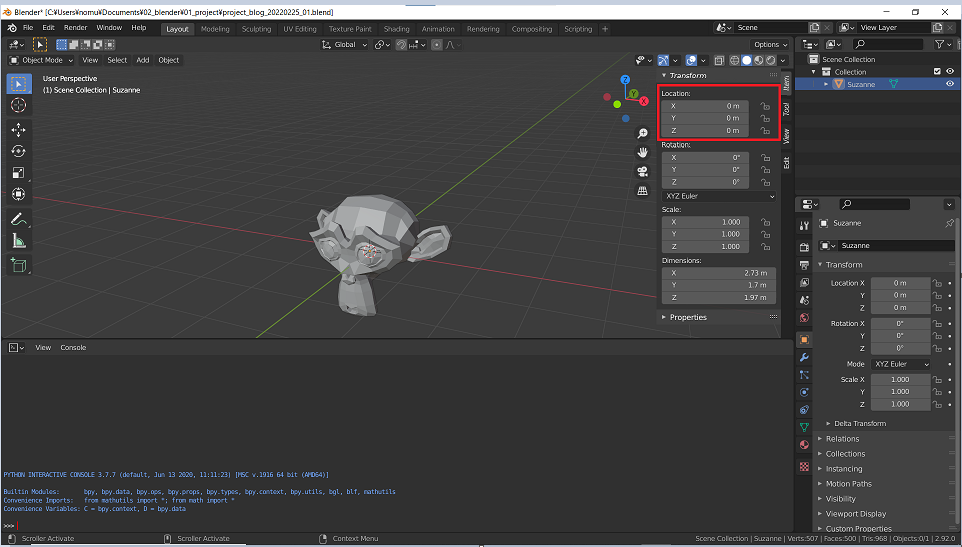Click the Outliner filter funnel icon

point(939,44)
